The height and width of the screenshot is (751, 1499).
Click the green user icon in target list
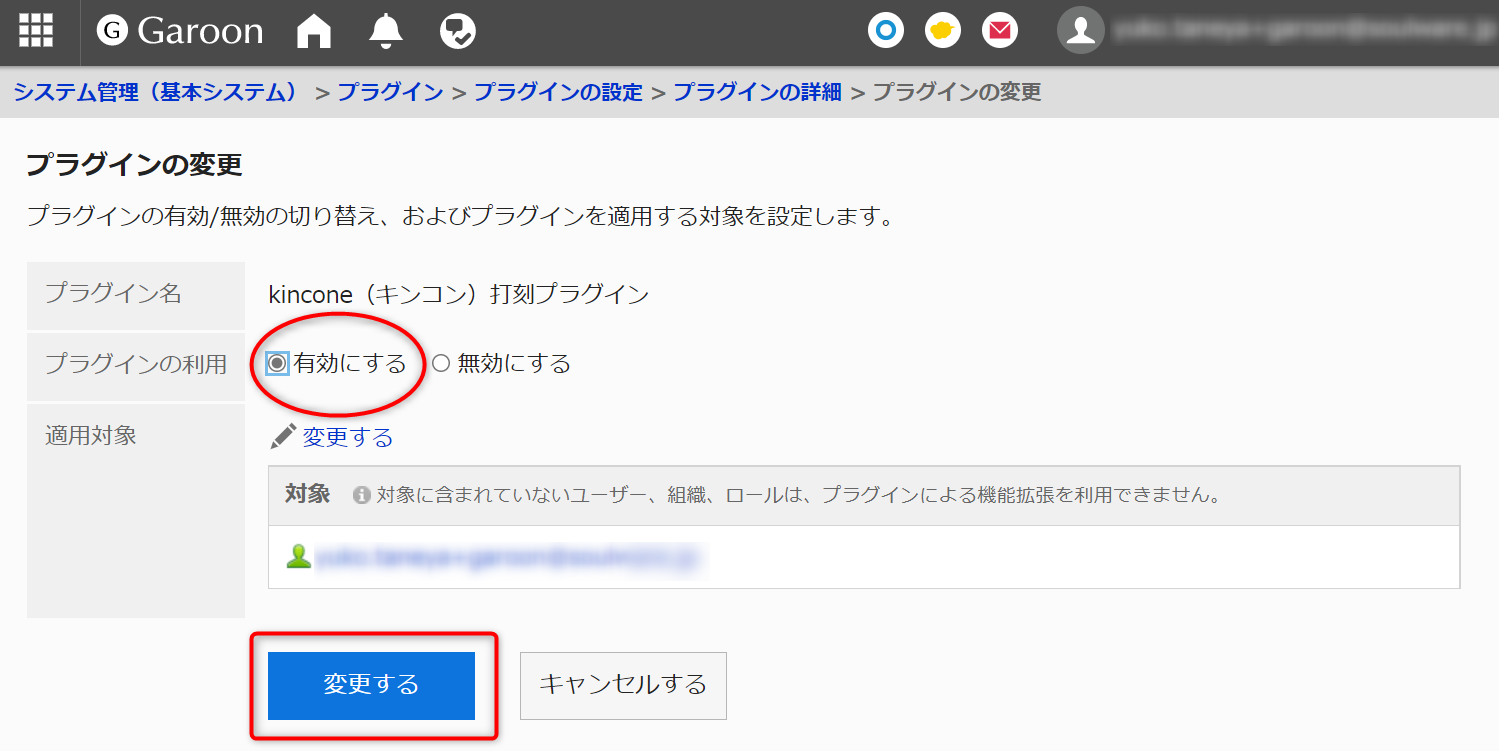(x=298, y=557)
